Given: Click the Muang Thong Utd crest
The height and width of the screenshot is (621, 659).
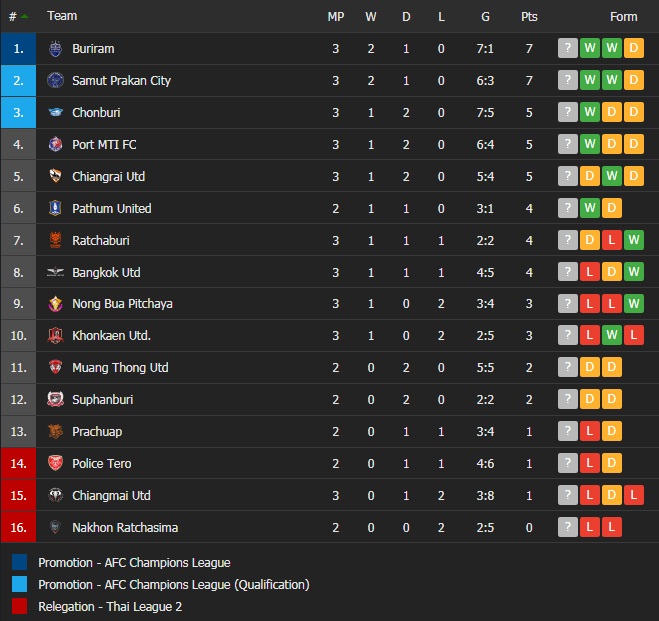Looking at the screenshot, I should tap(55, 368).
